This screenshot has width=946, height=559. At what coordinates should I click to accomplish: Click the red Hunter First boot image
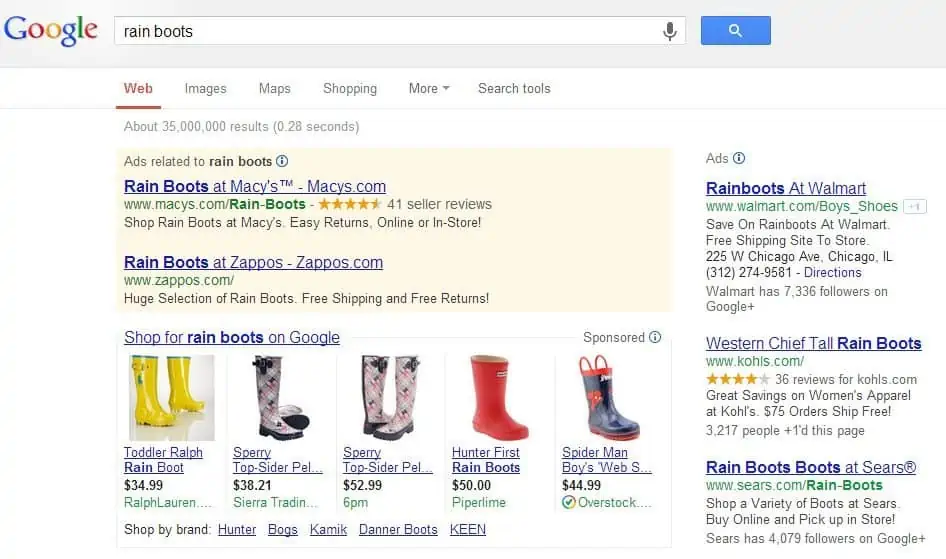coord(490,397)
